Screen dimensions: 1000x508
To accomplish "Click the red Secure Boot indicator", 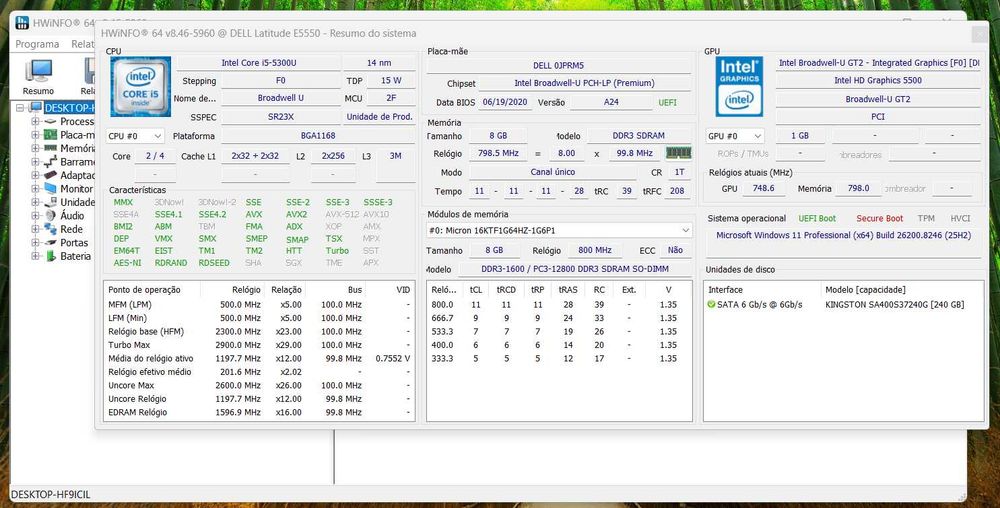I will pyautogui.click(x=879, y=218).
